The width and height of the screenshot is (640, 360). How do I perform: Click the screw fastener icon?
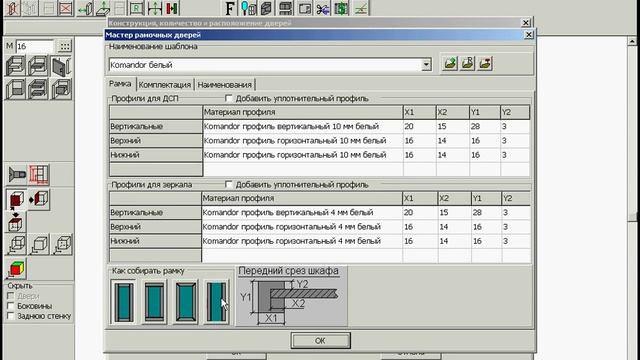coord(17,175)
